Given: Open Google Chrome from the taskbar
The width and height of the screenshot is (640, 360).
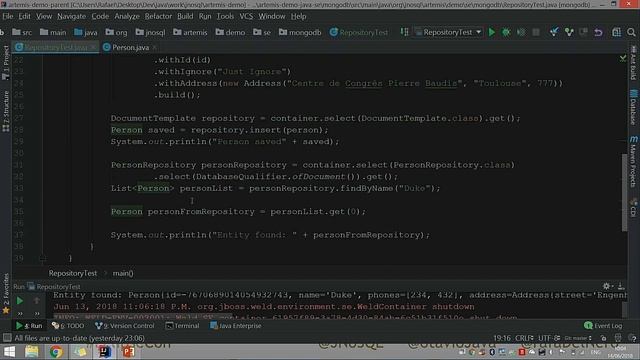Looking at the screenshot, I should pyautogui.click(x=56, y=351).
